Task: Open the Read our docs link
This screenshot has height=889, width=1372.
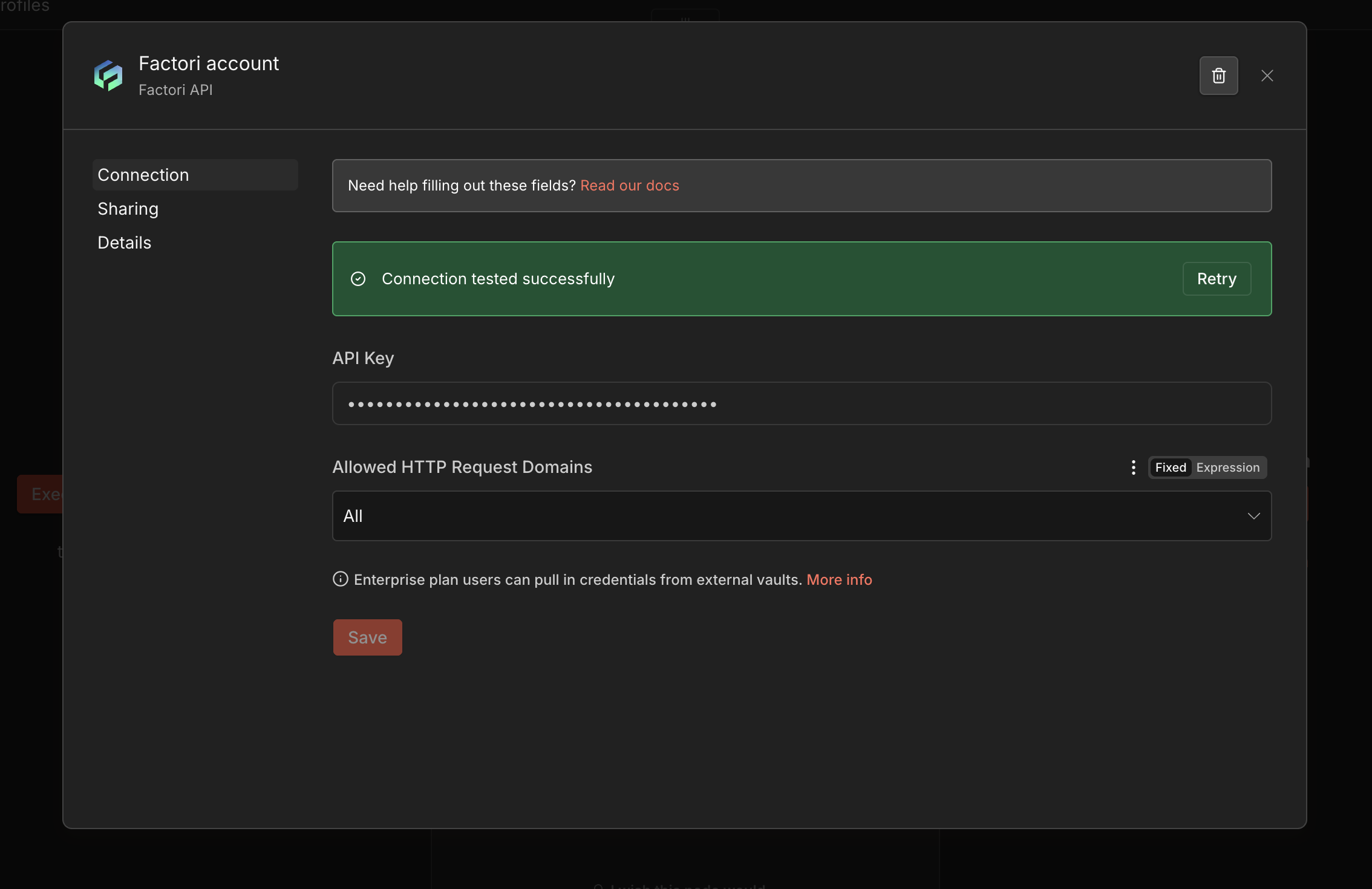Action: (629, 186)
